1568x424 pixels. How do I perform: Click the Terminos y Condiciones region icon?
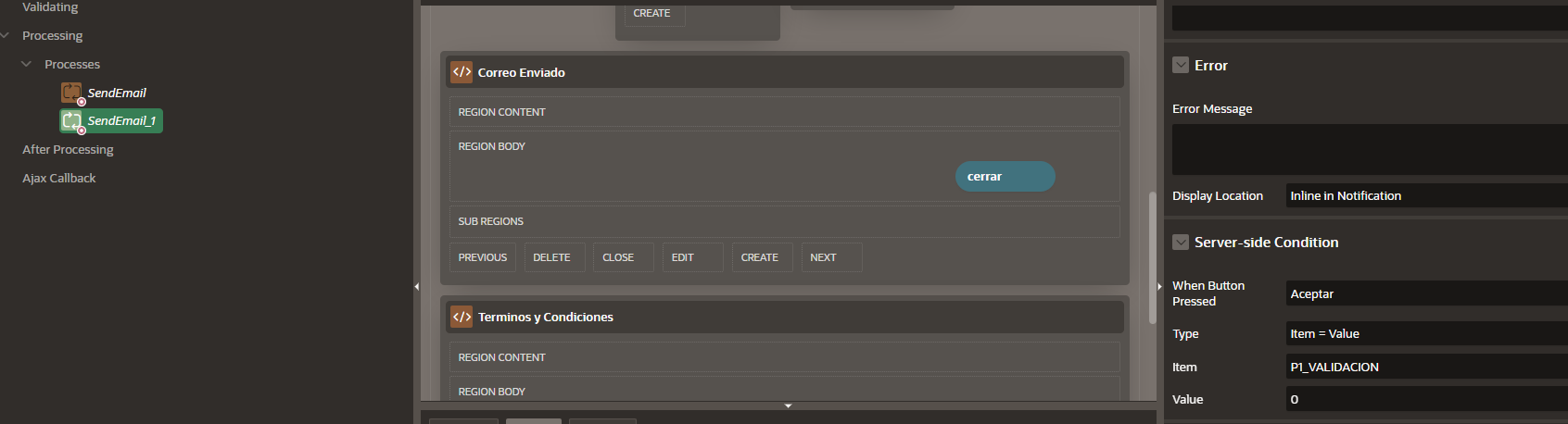coord(462,317)
